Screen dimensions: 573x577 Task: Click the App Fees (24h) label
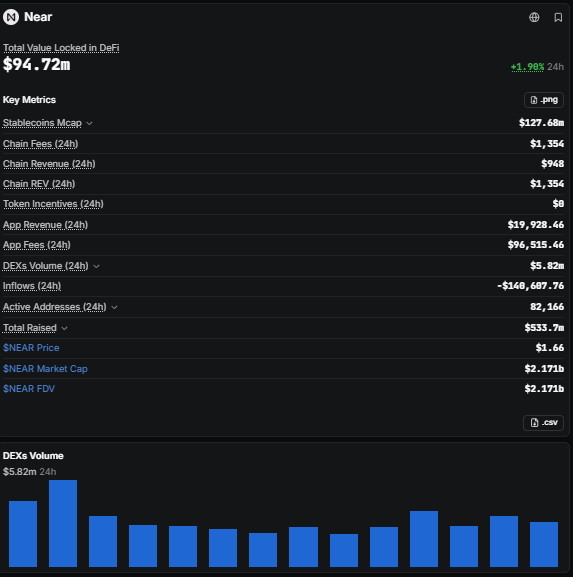point(37,245)
